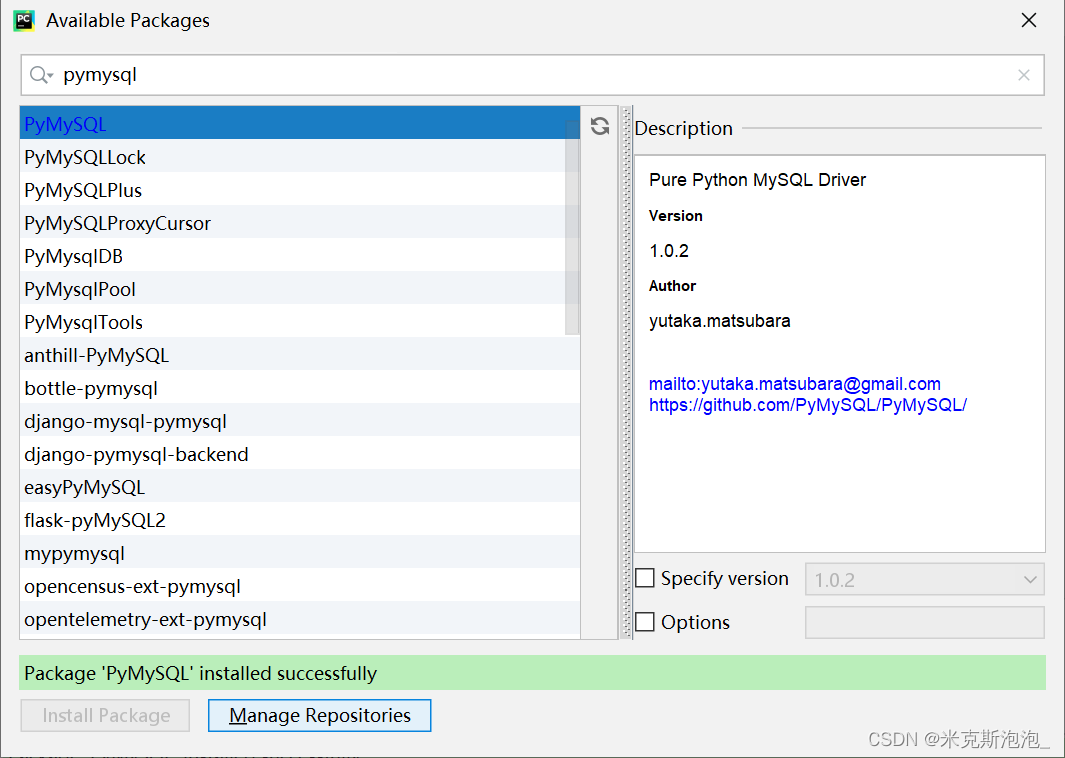This screenshot has height=758, width=1065.
Task: Click into the package search field
Action: click(x=532, y=75)
